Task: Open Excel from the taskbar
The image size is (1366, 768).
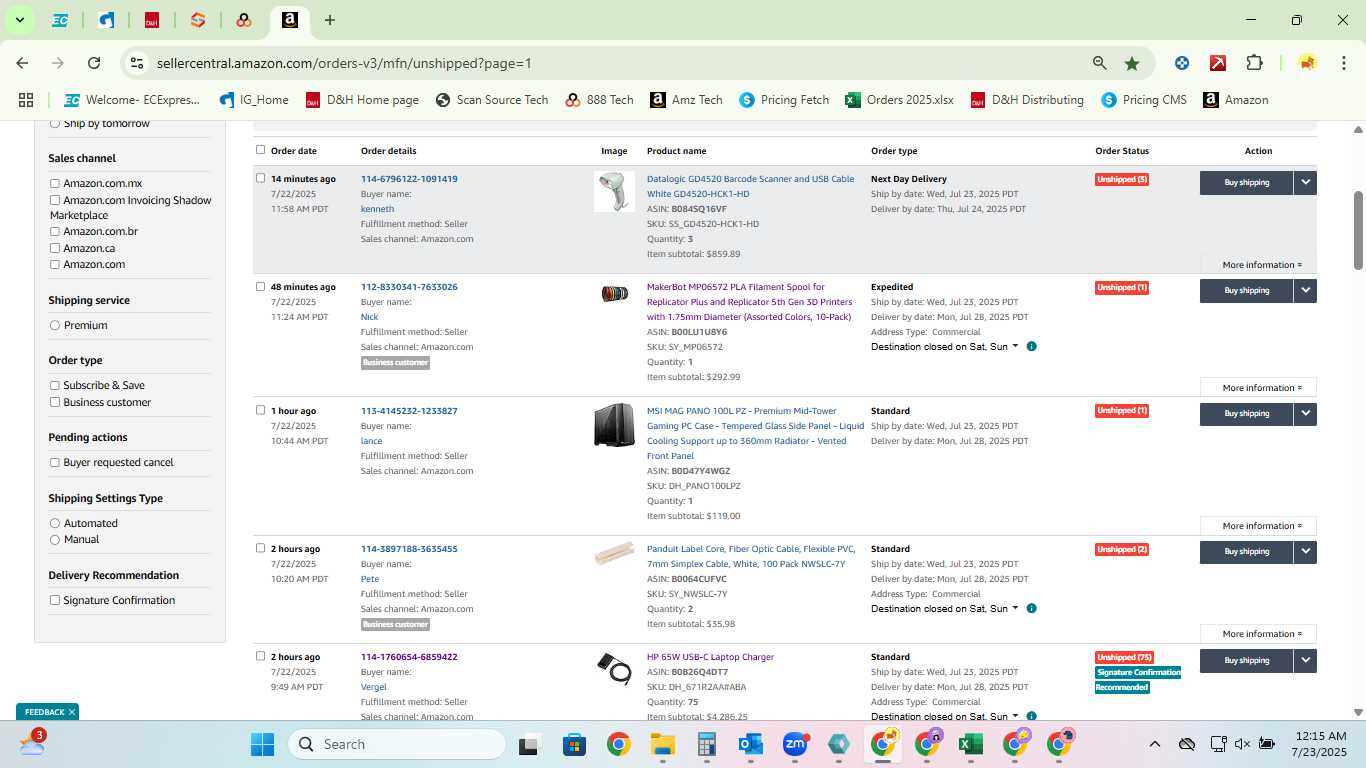Action: [x=969, y=744]
